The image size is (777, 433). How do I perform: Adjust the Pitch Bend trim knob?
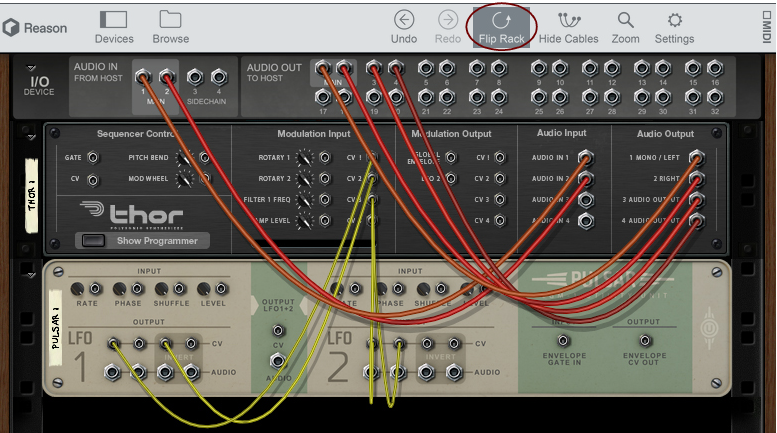184,158
